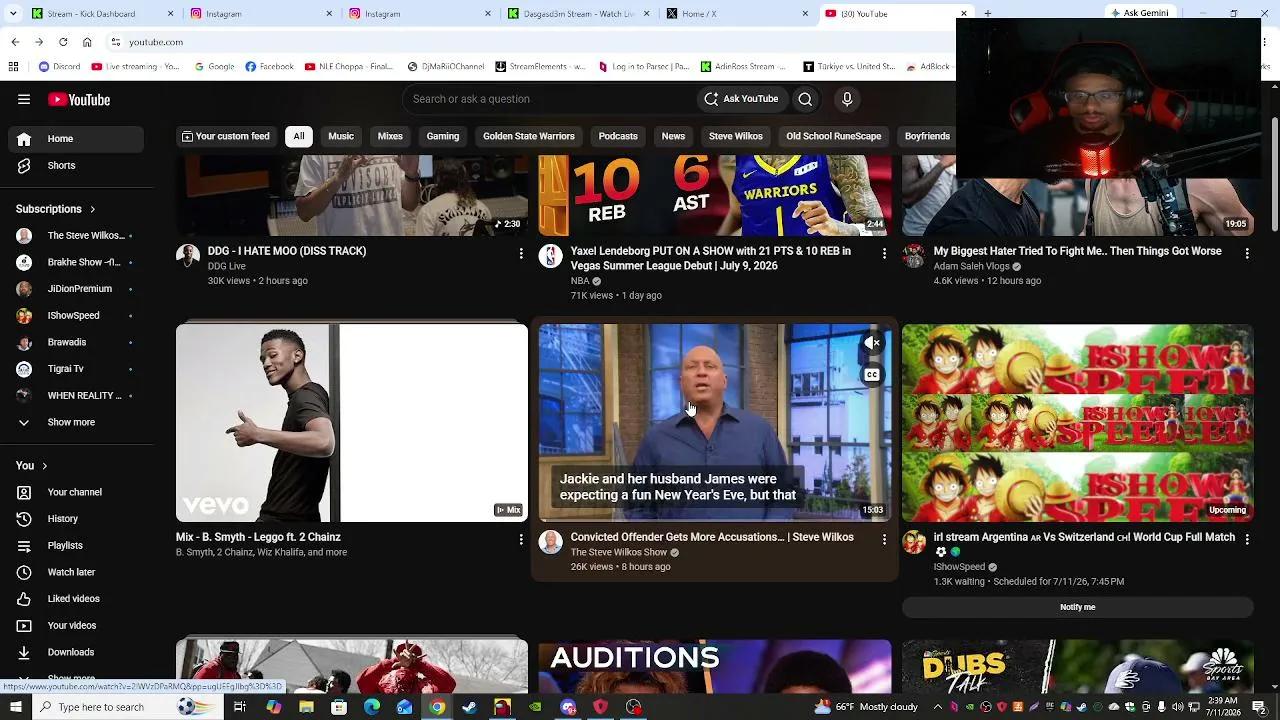1280x720 pixels.
Task: Click the YouTube logo
Action: pos(79,99)
